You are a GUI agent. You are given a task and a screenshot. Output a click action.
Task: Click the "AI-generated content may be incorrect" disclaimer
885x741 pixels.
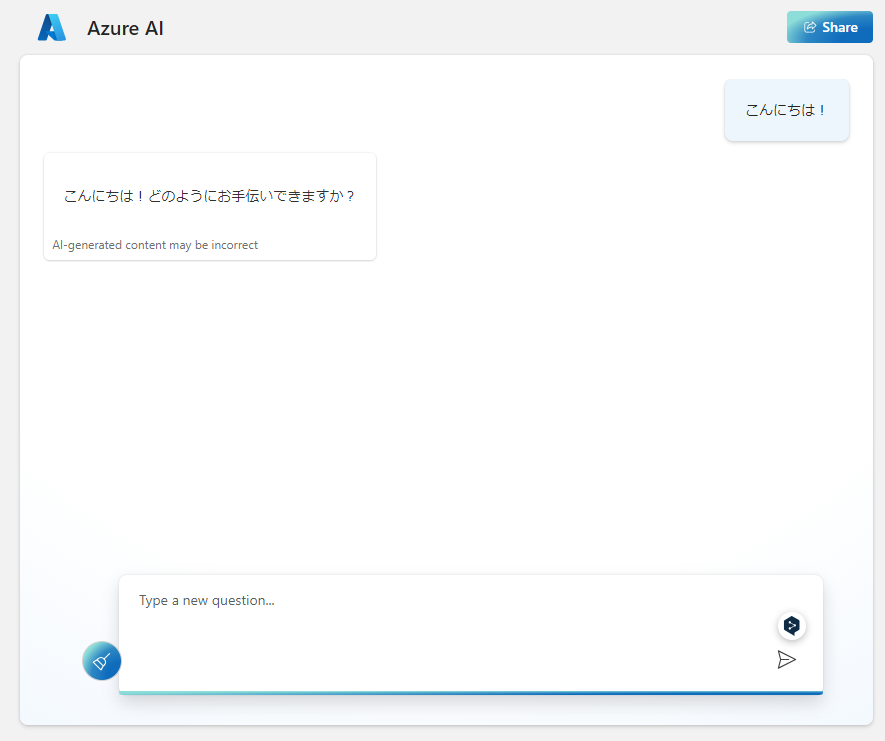155,245
